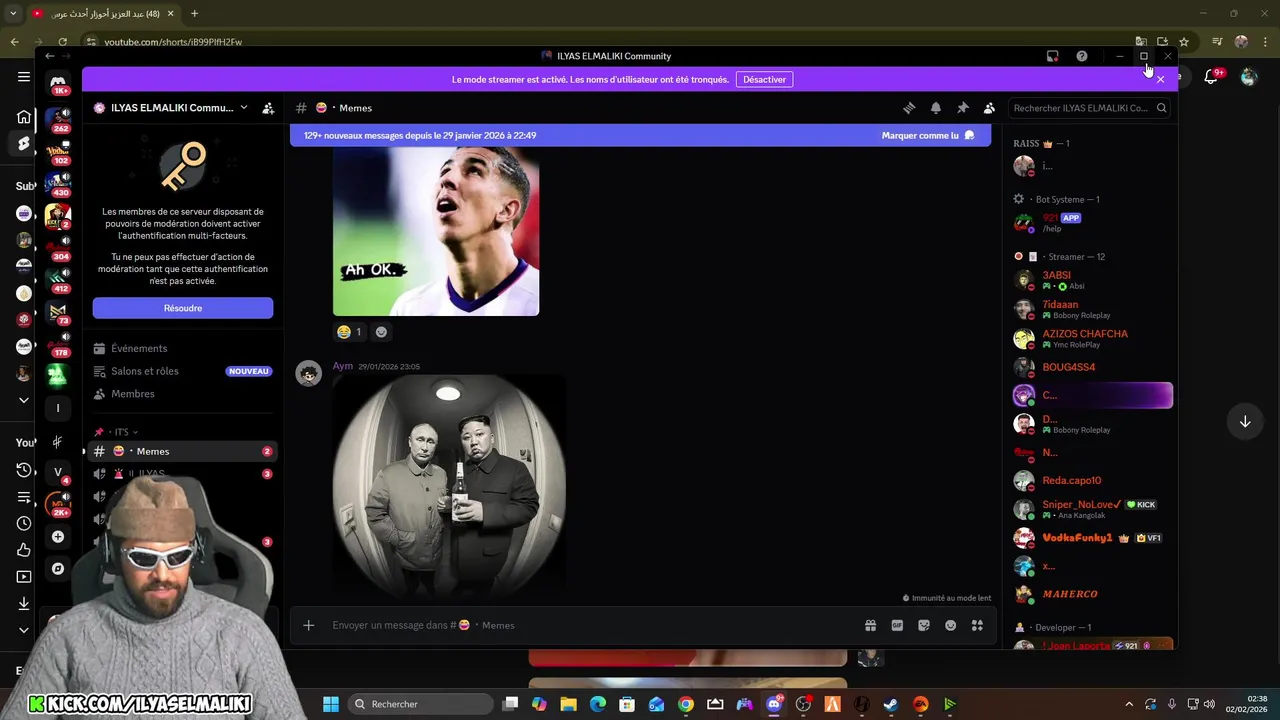Open YouTube notifications bell with 9+ badge
The width and height of the screenshot is (1280, 720).
click(1211, 76)
